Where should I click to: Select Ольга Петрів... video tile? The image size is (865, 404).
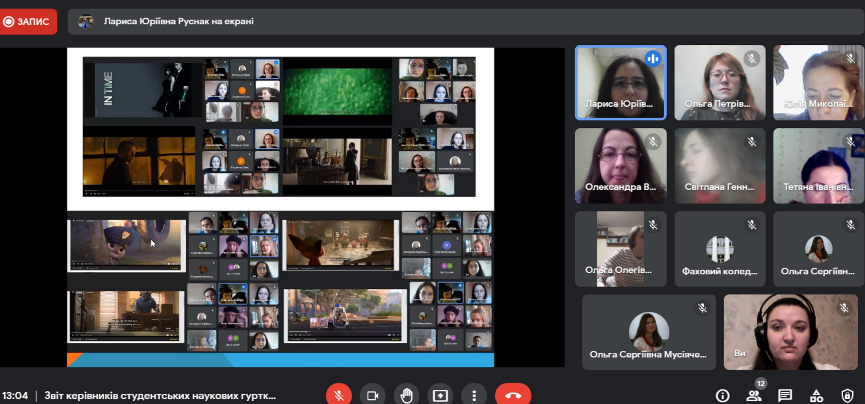coord(720,83)
